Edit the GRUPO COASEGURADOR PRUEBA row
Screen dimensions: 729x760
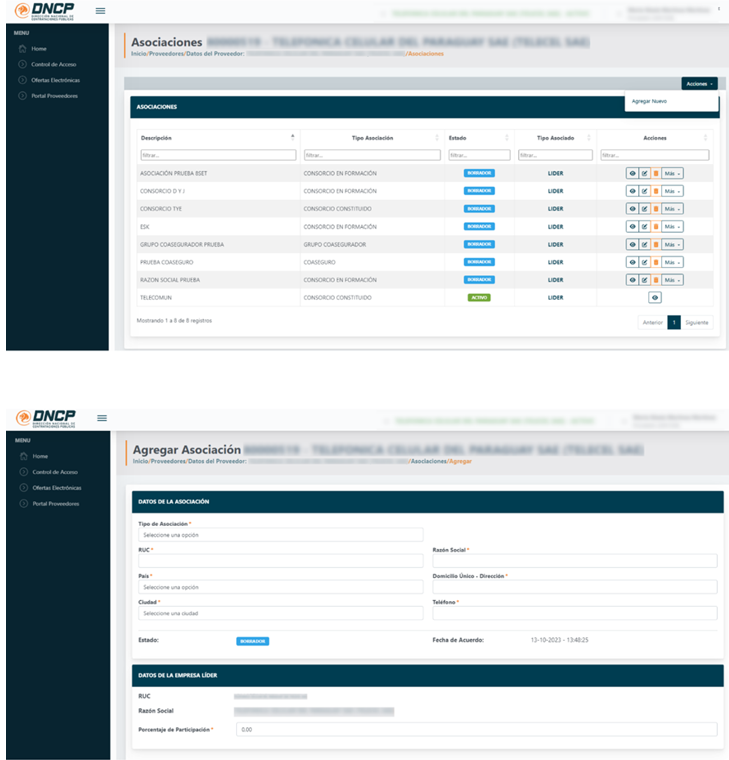tap(644, 244)
